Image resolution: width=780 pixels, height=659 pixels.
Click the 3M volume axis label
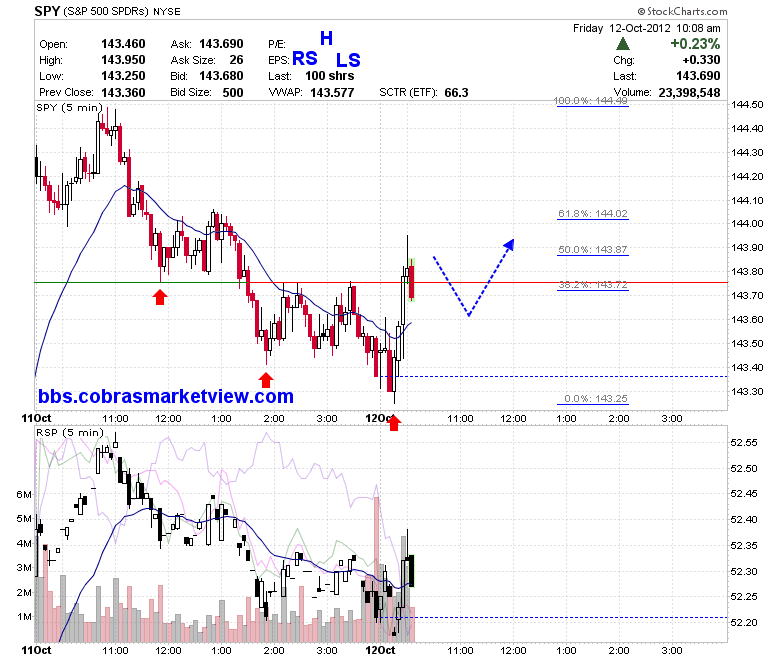24,567
